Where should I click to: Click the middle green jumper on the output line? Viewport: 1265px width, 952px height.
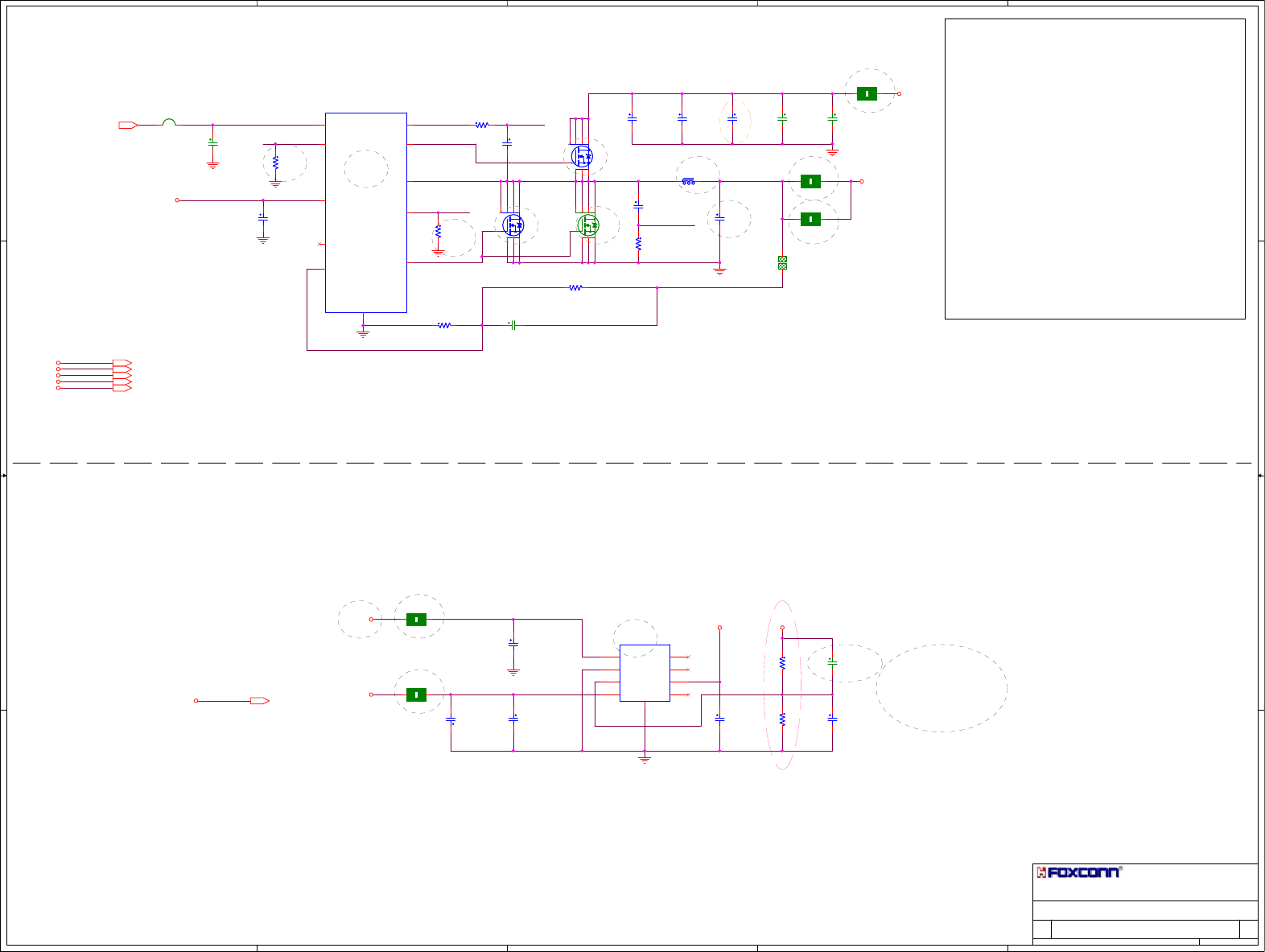point(810,181)
